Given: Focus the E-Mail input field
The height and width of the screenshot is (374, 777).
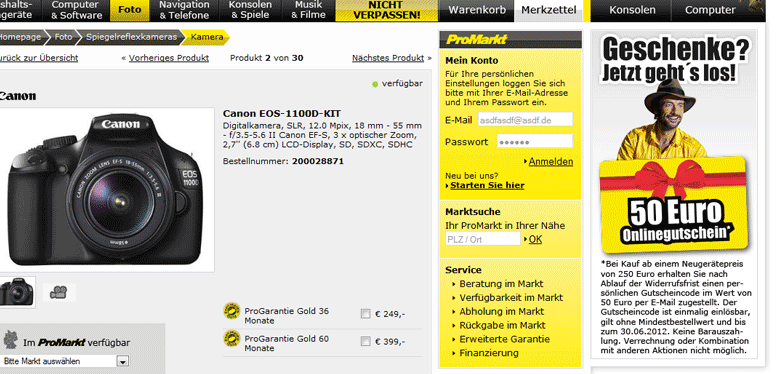Looking at the screenshot, I should [x=525, y=120].
